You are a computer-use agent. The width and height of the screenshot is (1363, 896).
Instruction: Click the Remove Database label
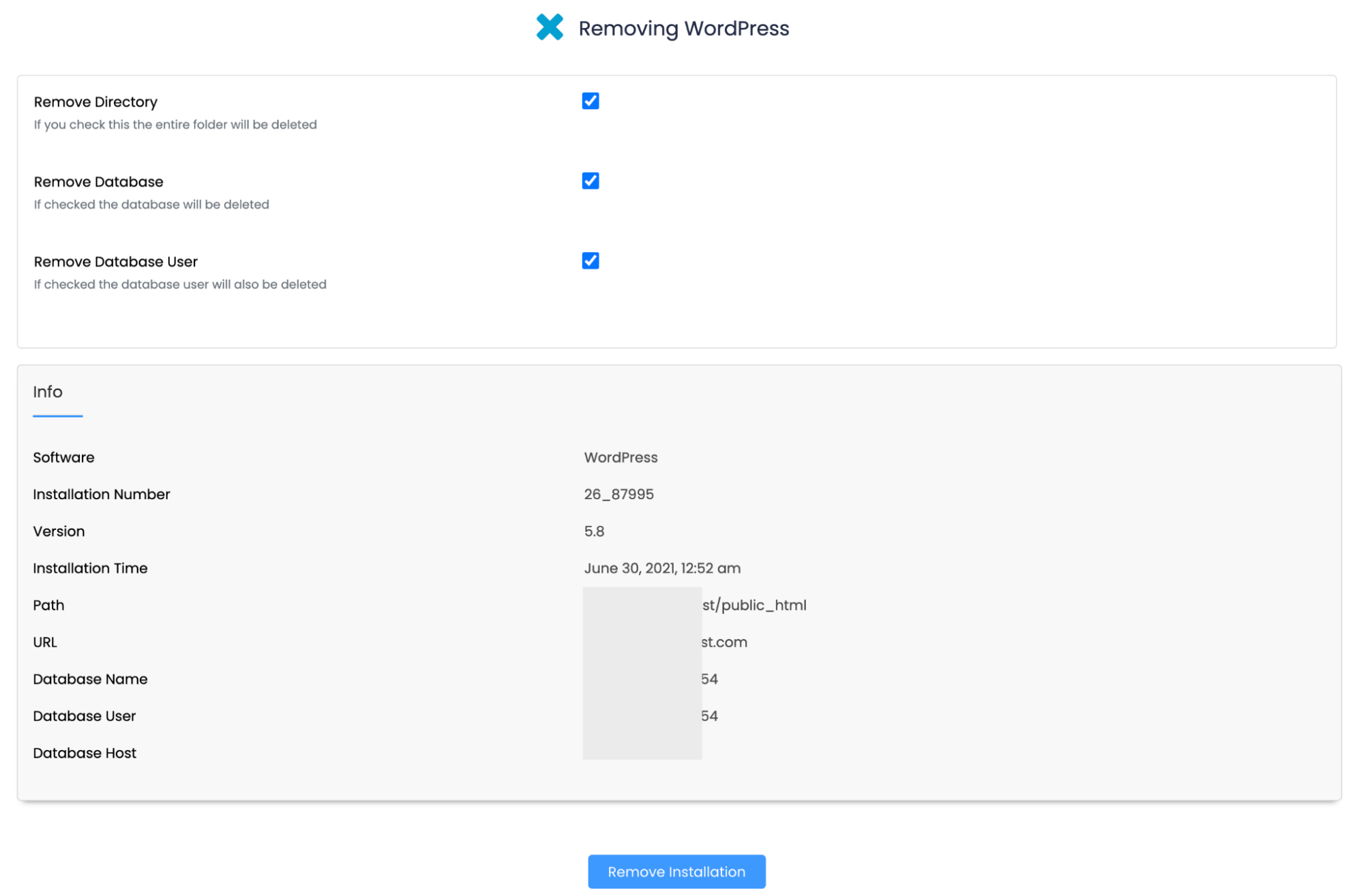coord(98,181)
